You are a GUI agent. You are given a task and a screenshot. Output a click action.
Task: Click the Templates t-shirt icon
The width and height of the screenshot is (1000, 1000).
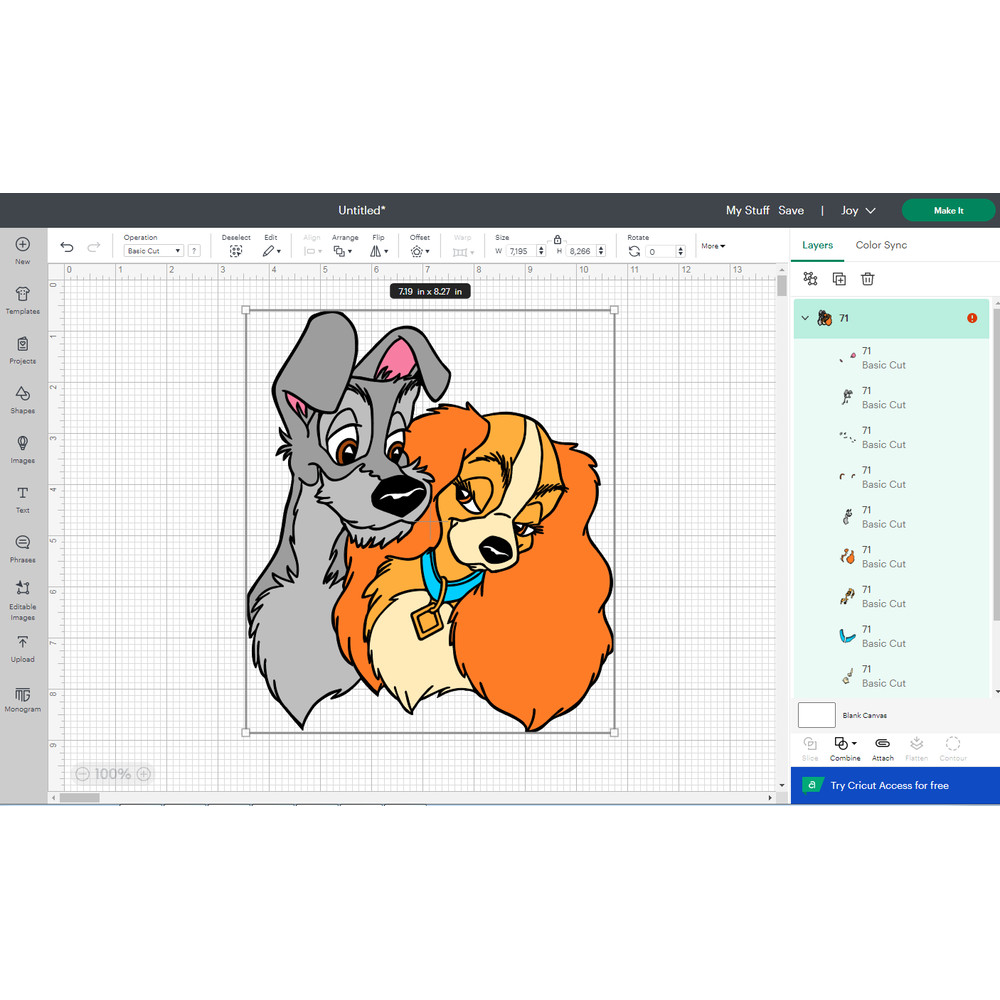click(22, 298)
